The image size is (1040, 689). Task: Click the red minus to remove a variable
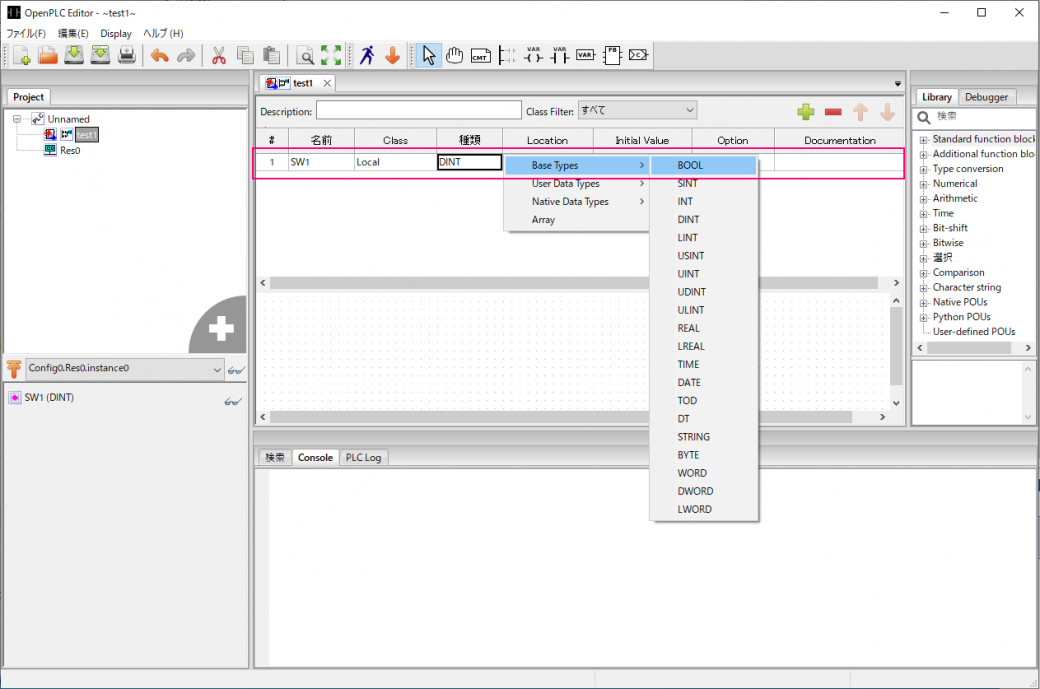(833, 113)
